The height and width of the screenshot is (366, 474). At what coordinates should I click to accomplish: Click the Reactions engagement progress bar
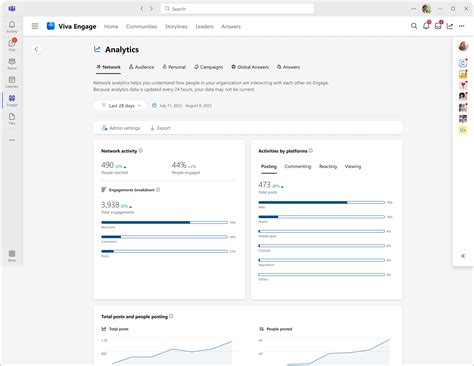(164, 222)
